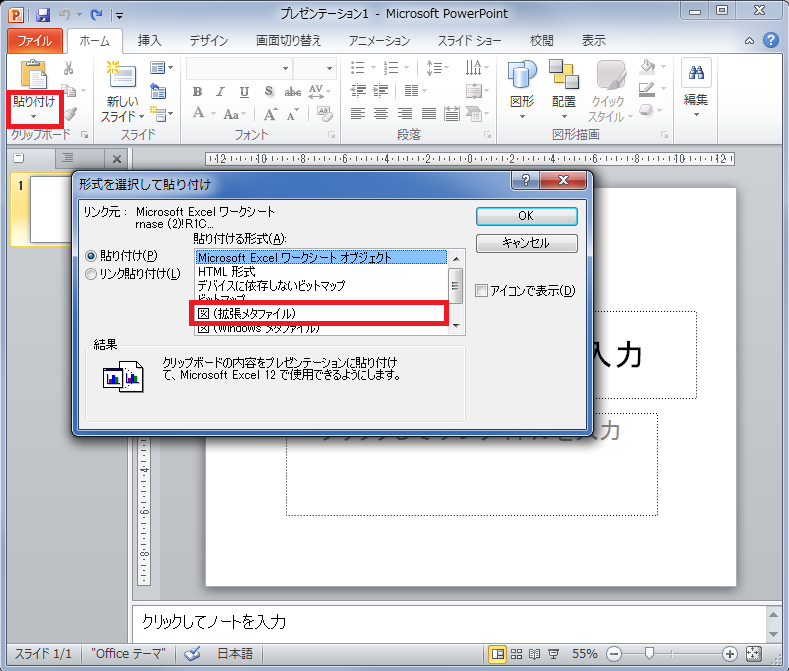Switch to the アニメーション tab
This screenshot has width=789, height=671.
pyautogui.click(x=379, y=41)
